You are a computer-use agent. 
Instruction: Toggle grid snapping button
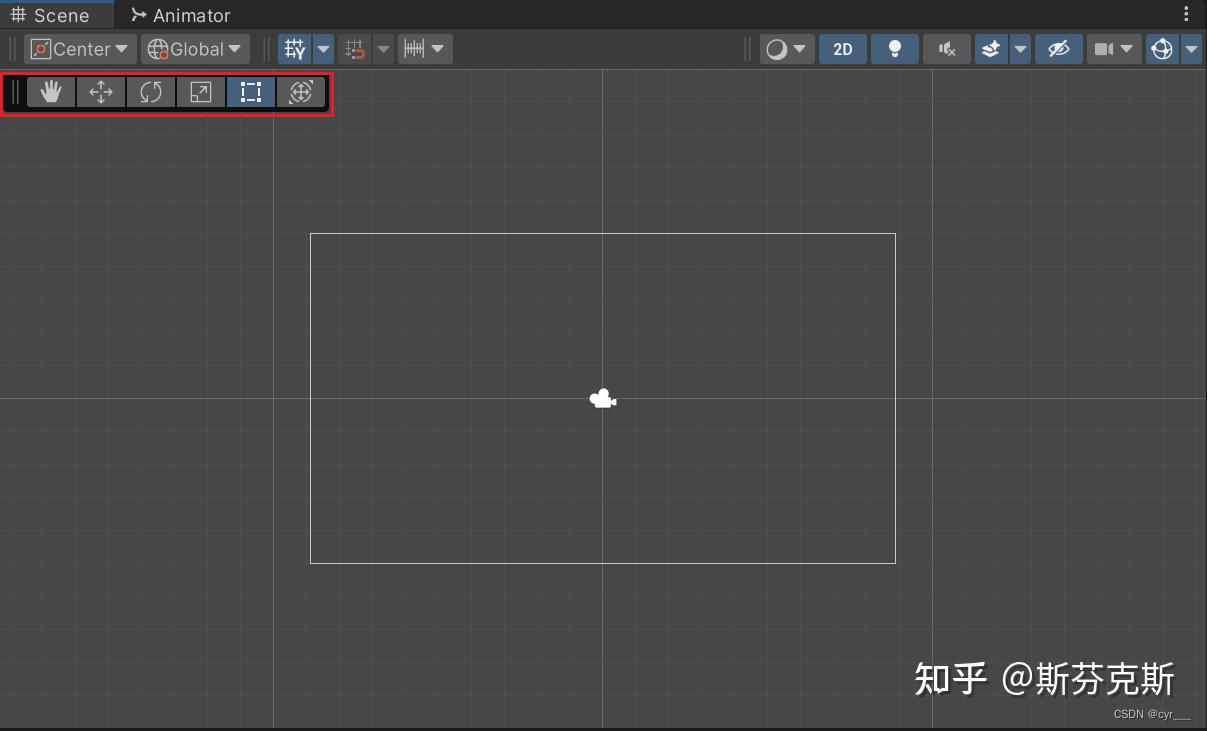[355, 49]
